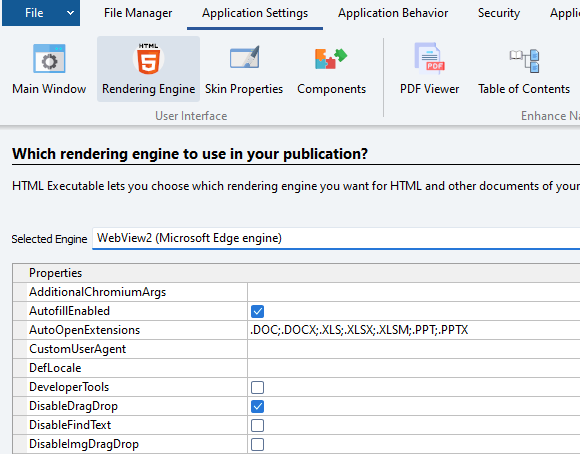Open the Selected Engine combo box
580x454 pixels.
(336, 238)
